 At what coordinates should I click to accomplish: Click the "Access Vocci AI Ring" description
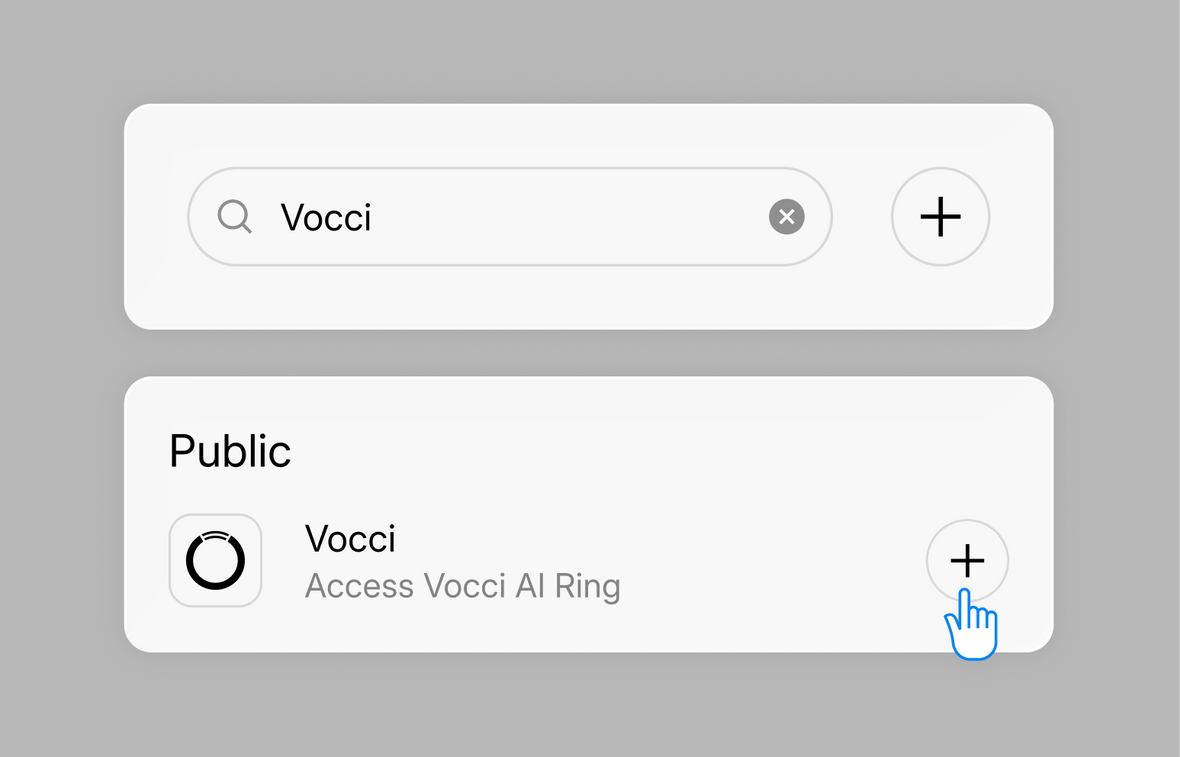pos(462,586)
